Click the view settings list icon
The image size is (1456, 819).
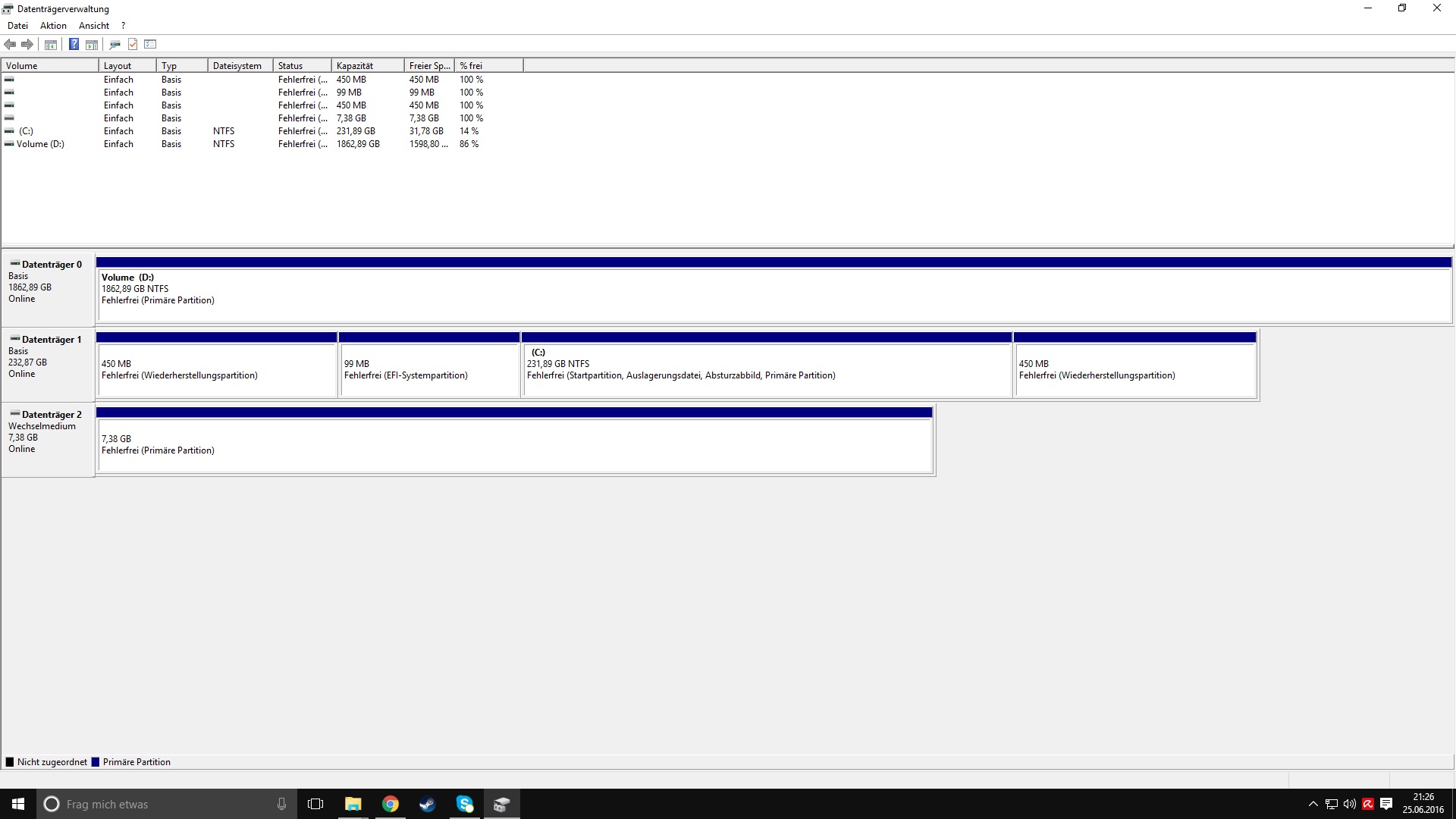[150, 45]
